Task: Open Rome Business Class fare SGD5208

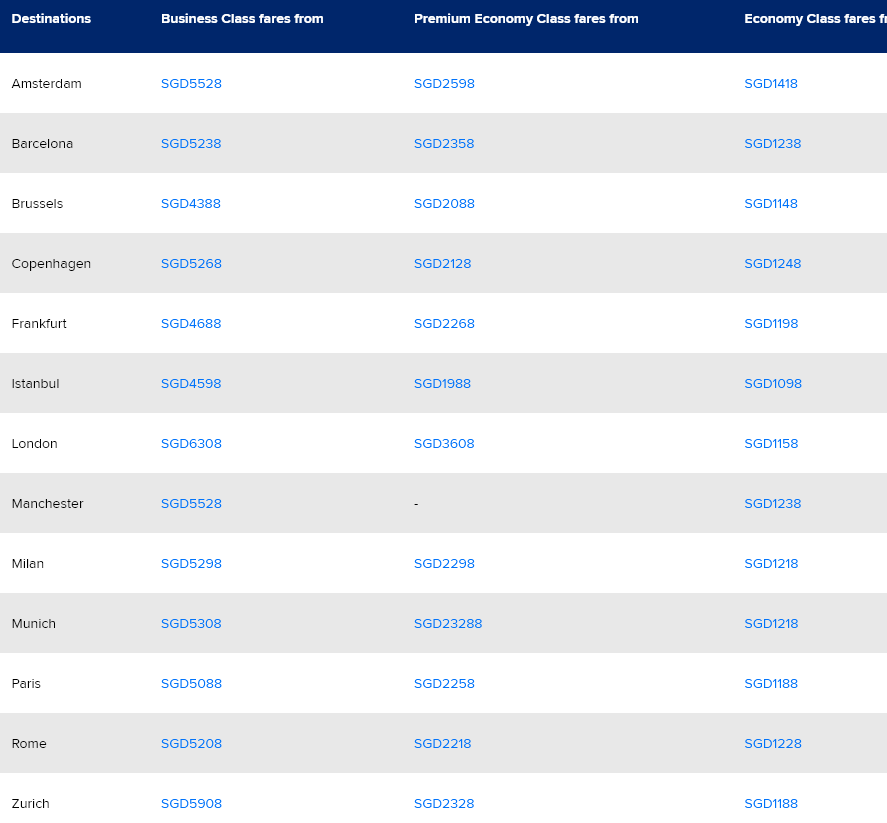Action: [191, 744]
